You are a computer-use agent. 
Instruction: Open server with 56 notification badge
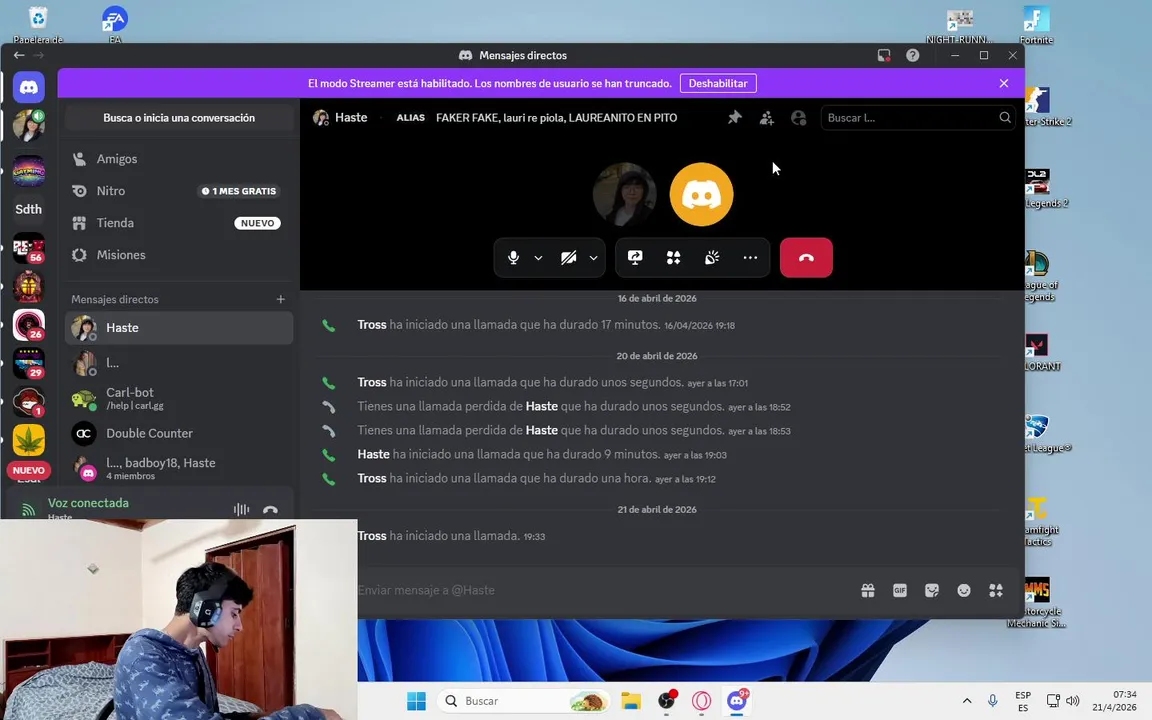pos(29,248)
